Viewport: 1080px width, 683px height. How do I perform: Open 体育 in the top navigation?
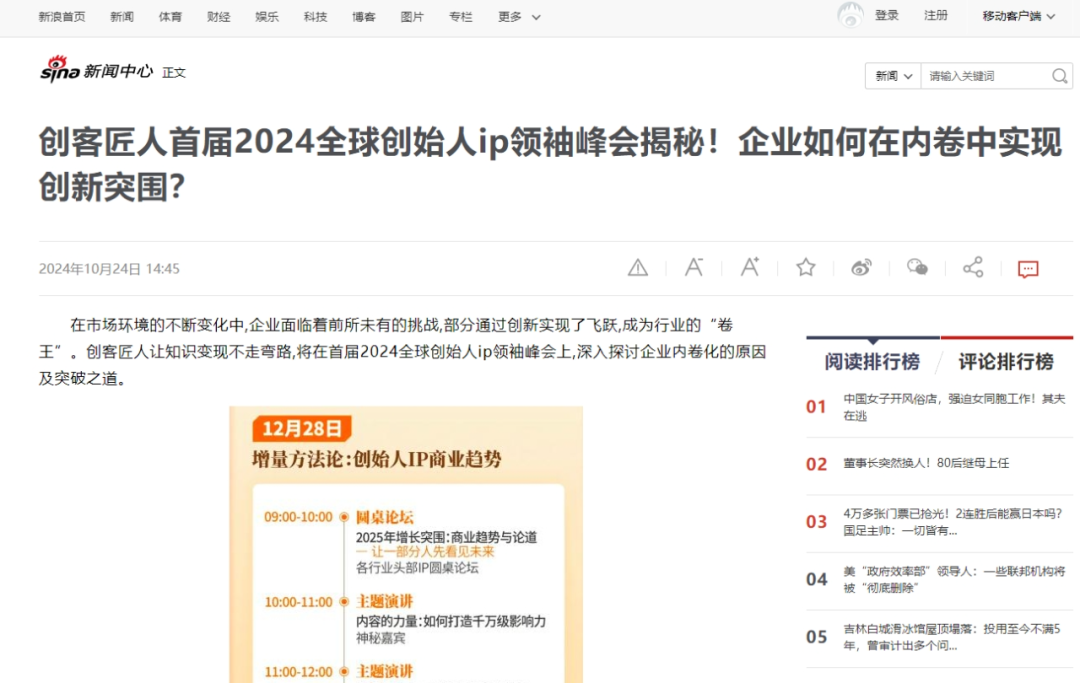point(170,17)
